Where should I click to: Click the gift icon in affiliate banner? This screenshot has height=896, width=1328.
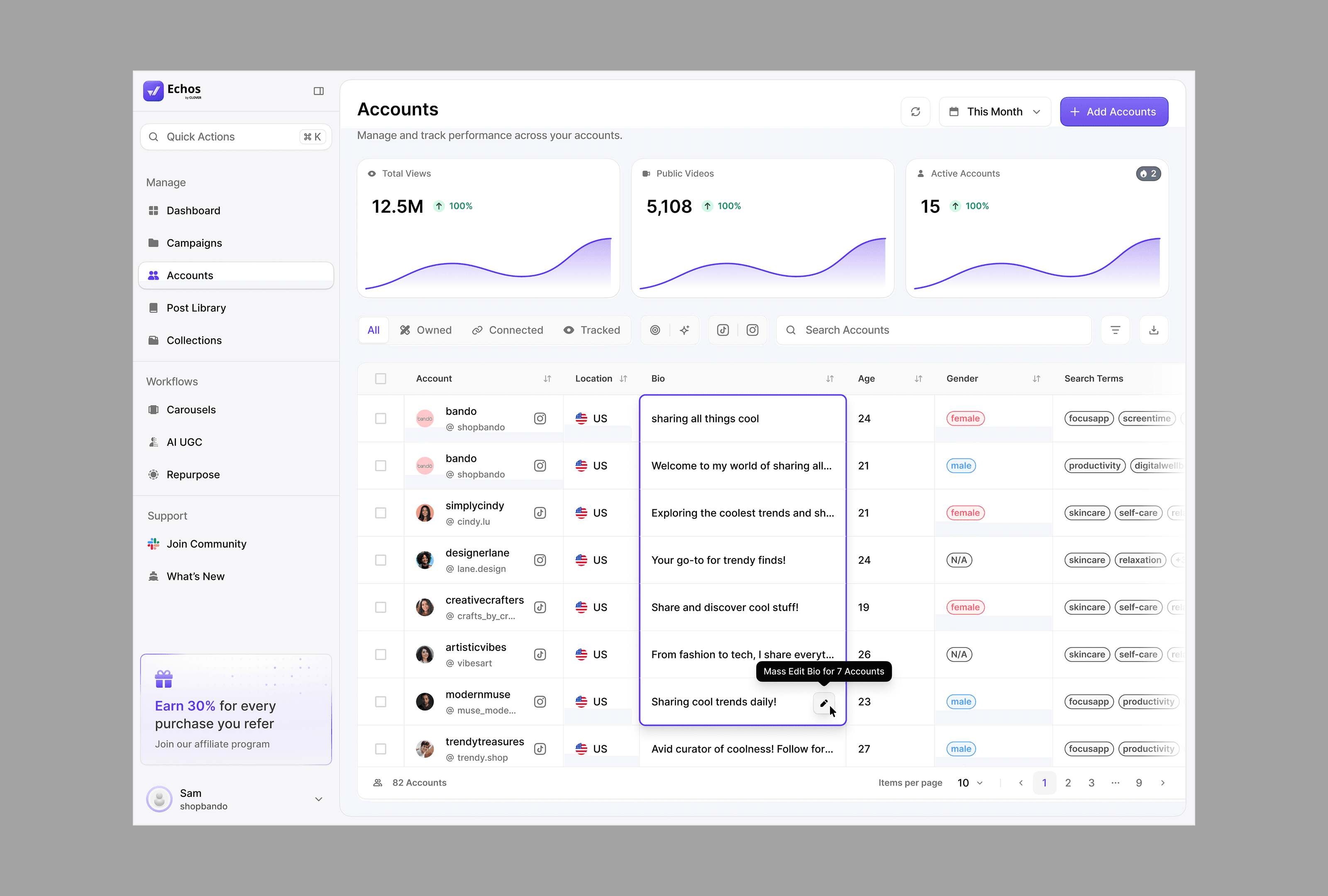click(x=164, y=679)
